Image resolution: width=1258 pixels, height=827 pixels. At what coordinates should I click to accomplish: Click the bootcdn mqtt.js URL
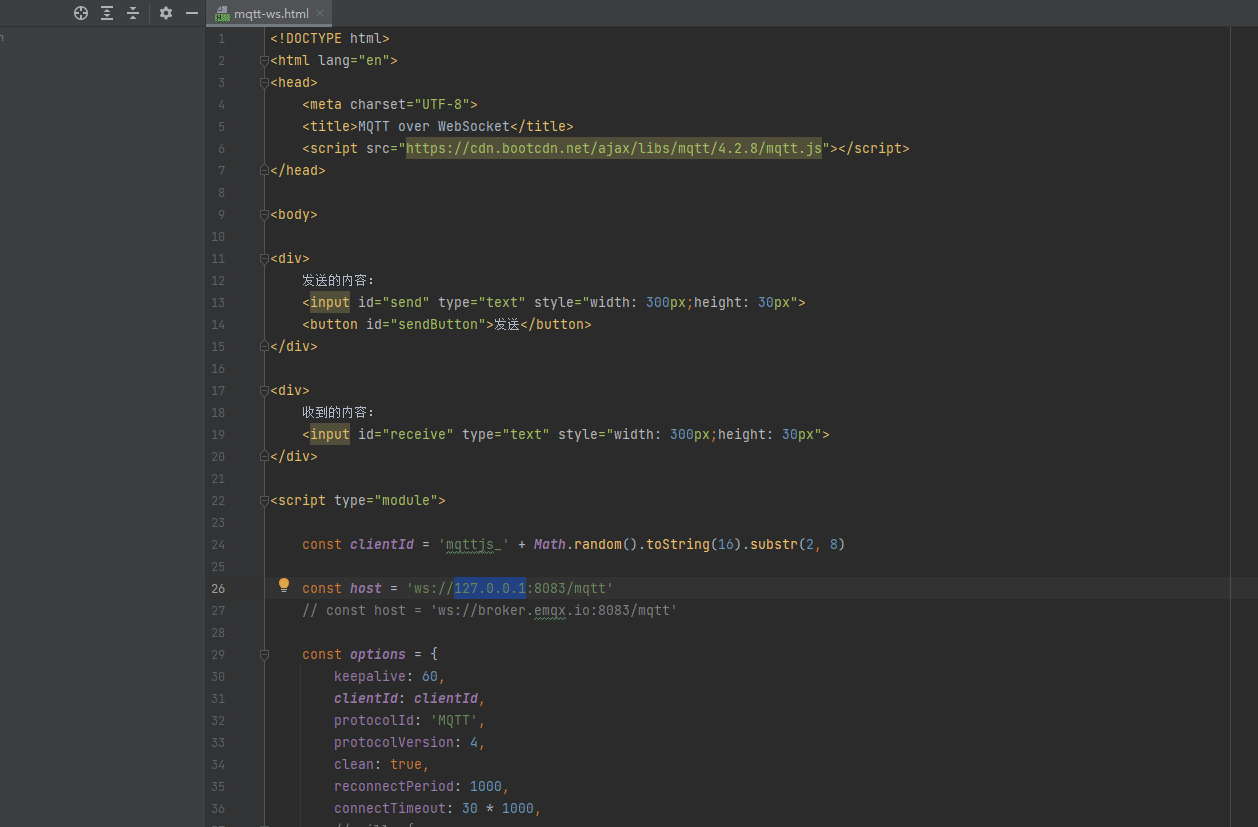click(x=614, y=148)
